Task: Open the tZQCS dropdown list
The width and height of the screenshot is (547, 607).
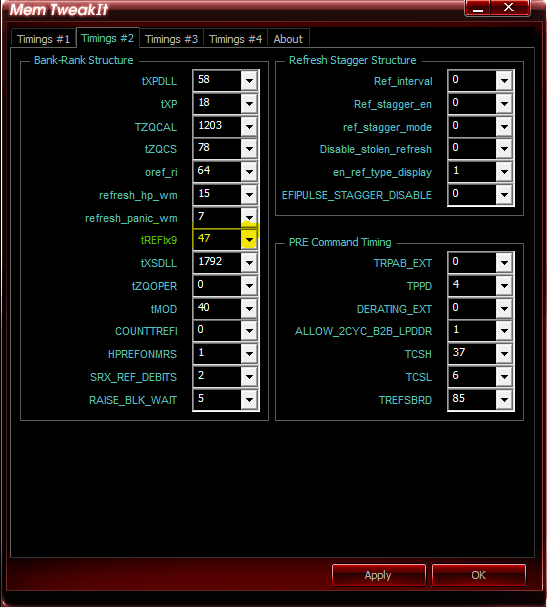Action: [249, 149]
